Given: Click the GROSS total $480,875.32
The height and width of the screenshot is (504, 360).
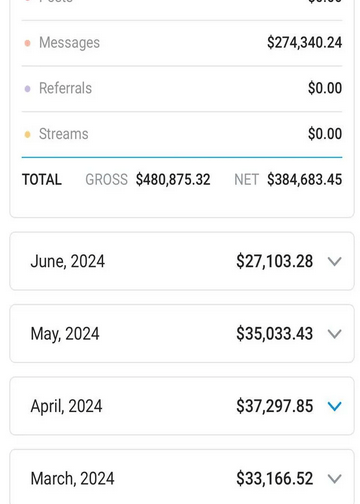Looking at the screenshot, I should click(173, 180).
